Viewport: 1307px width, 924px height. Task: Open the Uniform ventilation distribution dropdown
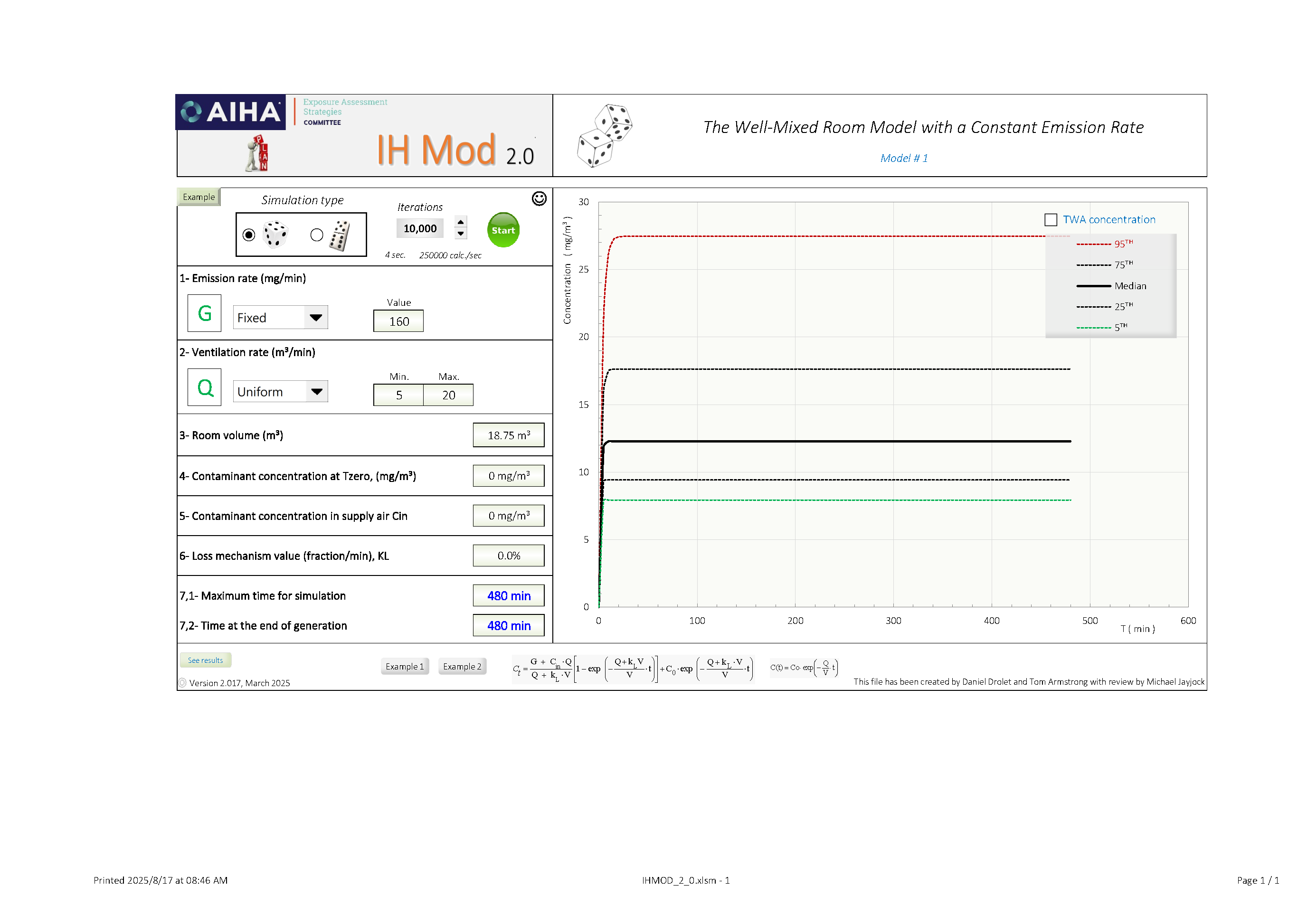coord(316,391)
